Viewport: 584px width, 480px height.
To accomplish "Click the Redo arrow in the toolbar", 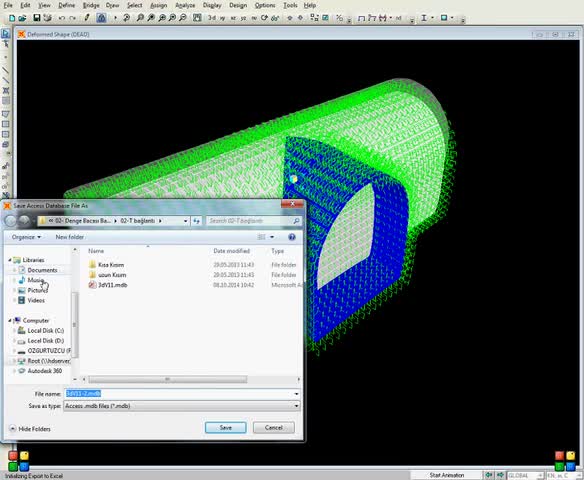I will click(72, 18).
